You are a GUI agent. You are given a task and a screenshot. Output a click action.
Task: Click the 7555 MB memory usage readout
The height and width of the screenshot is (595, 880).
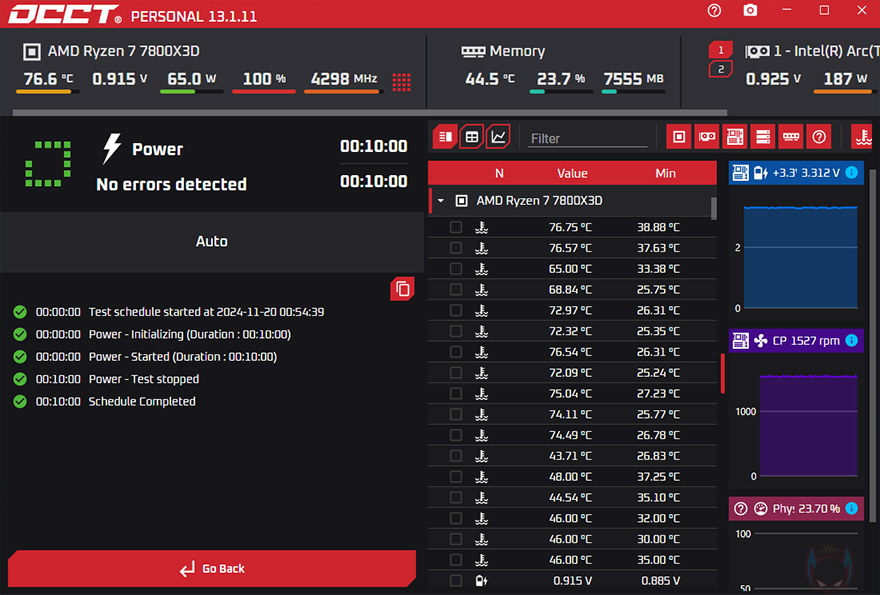[x=634, y=79]
